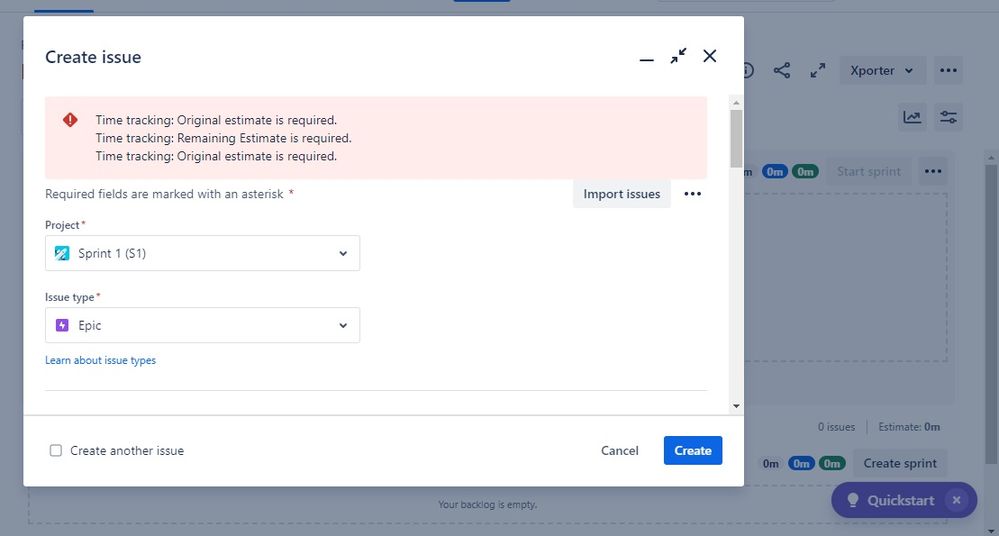Viewport: 999px width, 536px height.
Task: Click the Quickstart lightbulb icon
Action: pyautogui.click(x=852, y=500)
